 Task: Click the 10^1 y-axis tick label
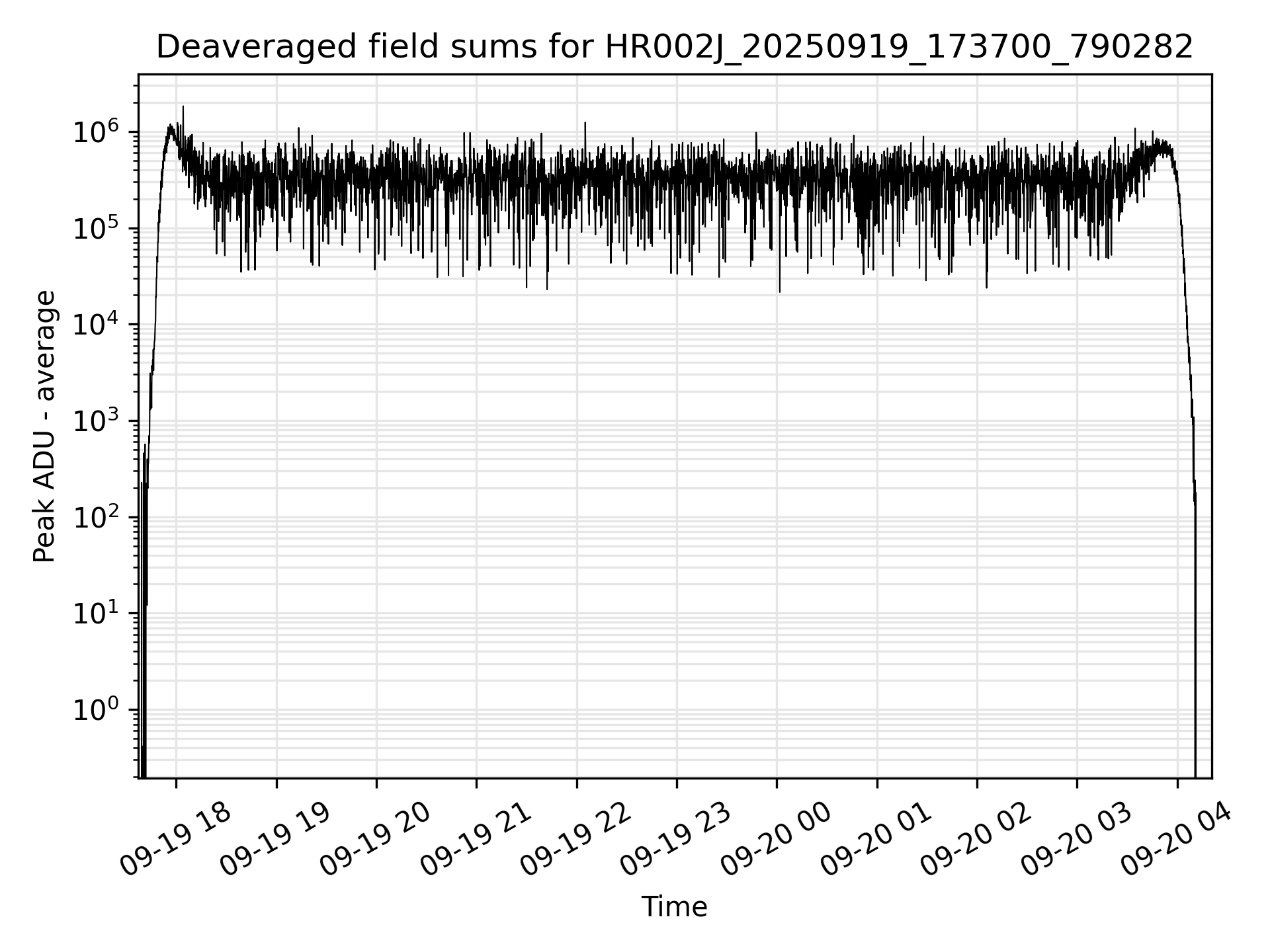point(97,614)
